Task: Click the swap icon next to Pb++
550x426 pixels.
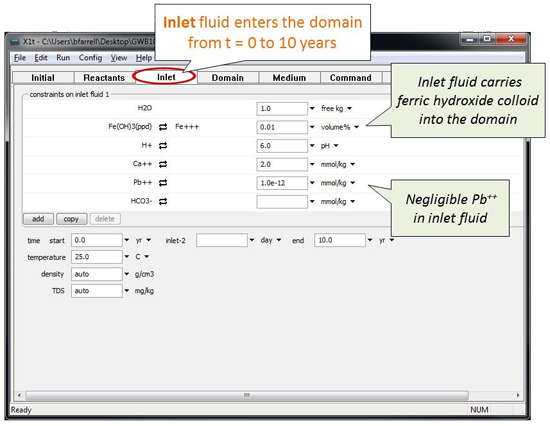Action: click(x=163, y=183)
